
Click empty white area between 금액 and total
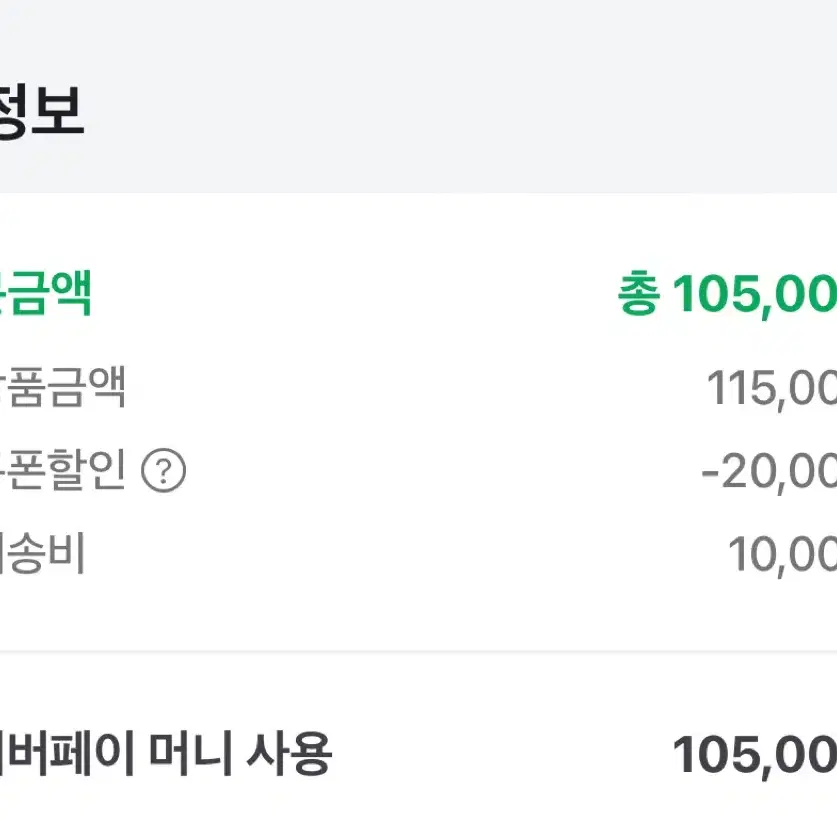coord(352,294)
